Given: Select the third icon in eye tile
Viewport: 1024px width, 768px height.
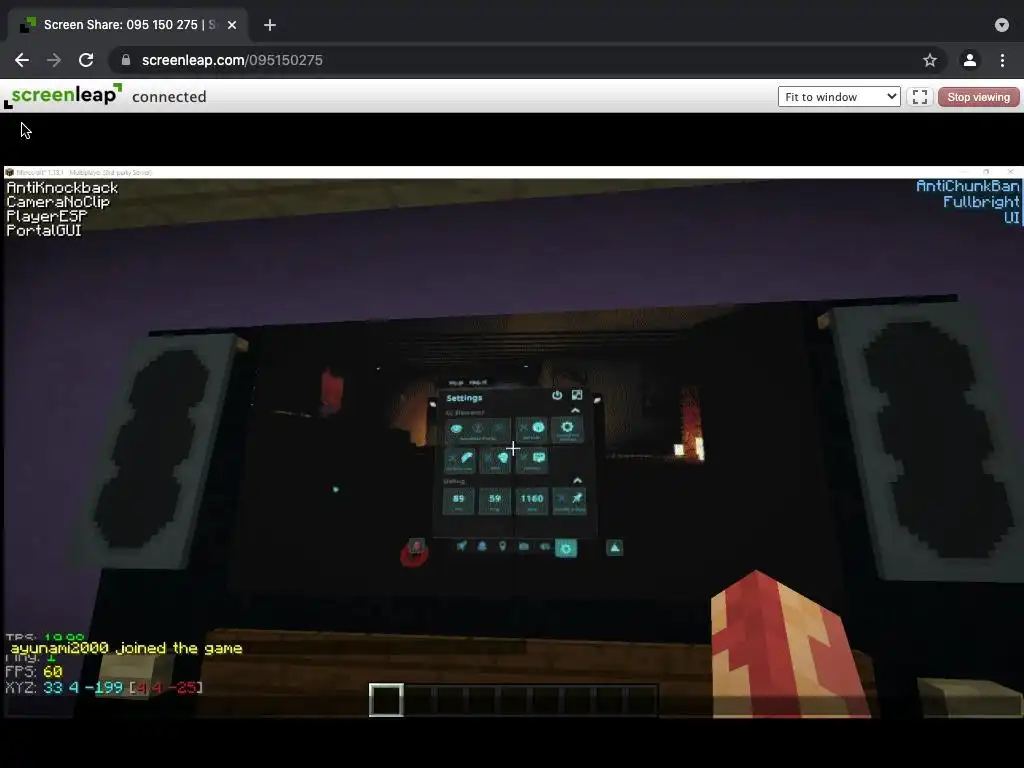Looking at the screenshot, I should point(498,428).
